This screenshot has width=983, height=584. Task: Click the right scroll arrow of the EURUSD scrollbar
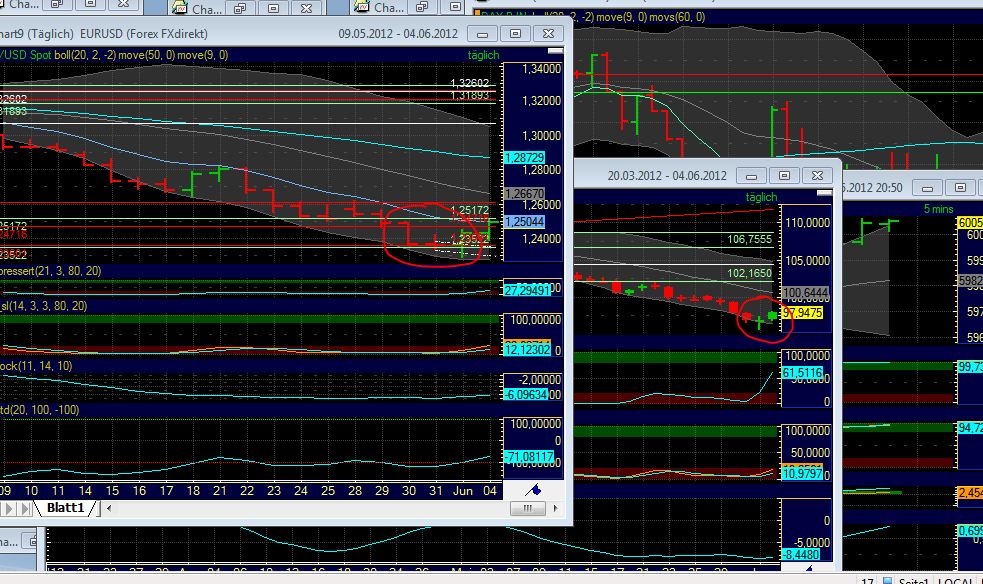point(555,508)
